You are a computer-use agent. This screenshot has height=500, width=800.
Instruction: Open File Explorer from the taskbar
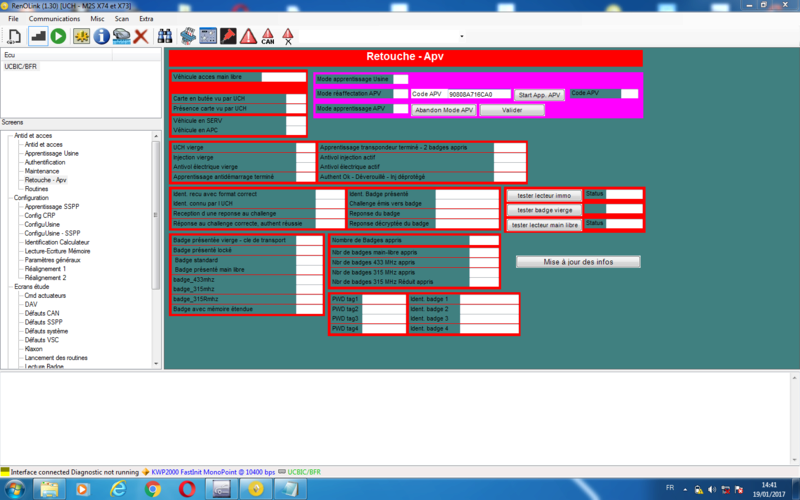click(x=49, y=489)
